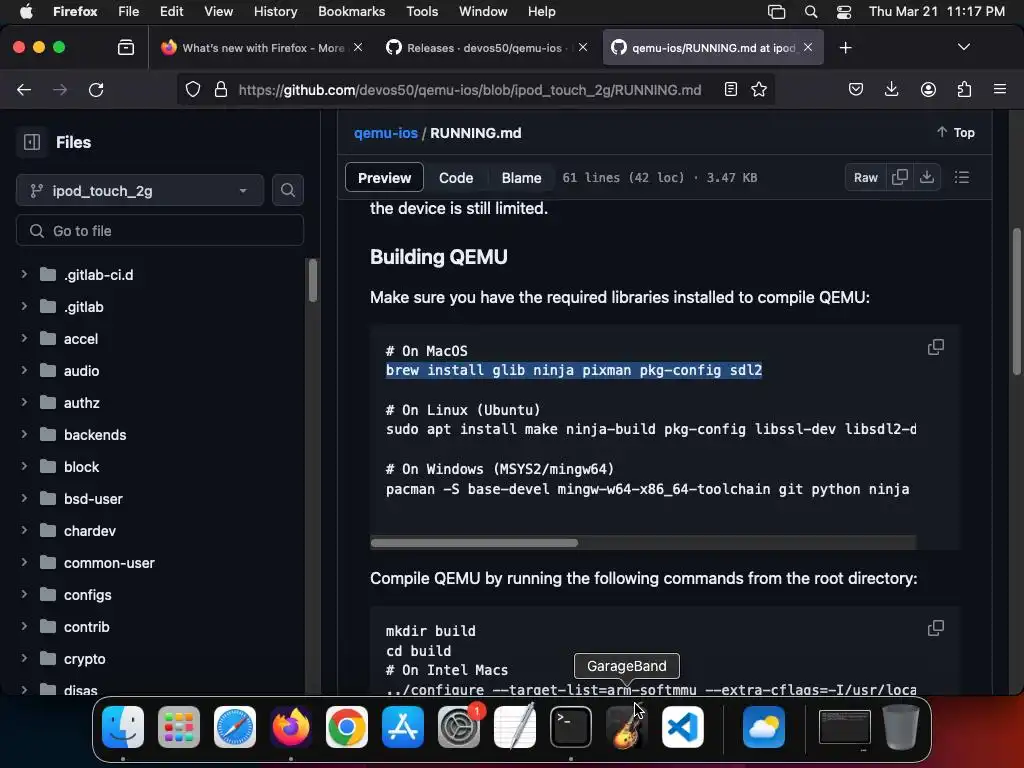Image resolution: width=1024 pixels, height=768 pixels.
Task: Expand the common-user folder
Action: click(x=24, y=562)
